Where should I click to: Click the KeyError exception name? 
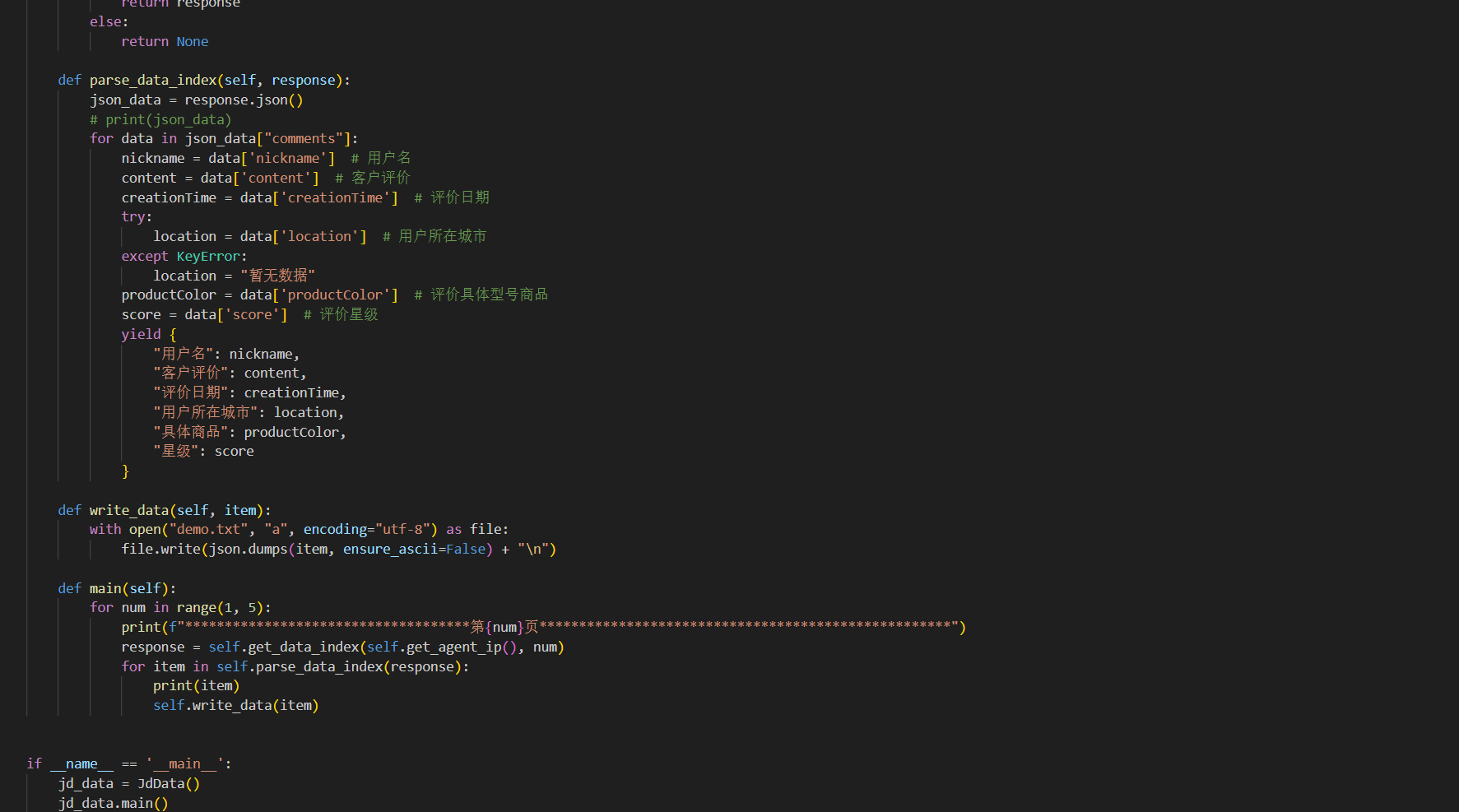pyautogui.click(x=208, y=256)
